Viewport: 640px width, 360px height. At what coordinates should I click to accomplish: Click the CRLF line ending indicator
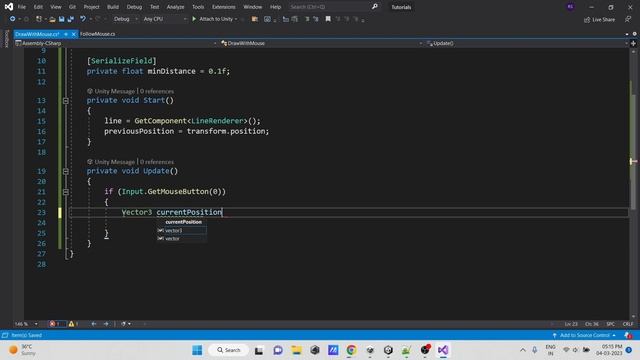(x=628, y=324)
